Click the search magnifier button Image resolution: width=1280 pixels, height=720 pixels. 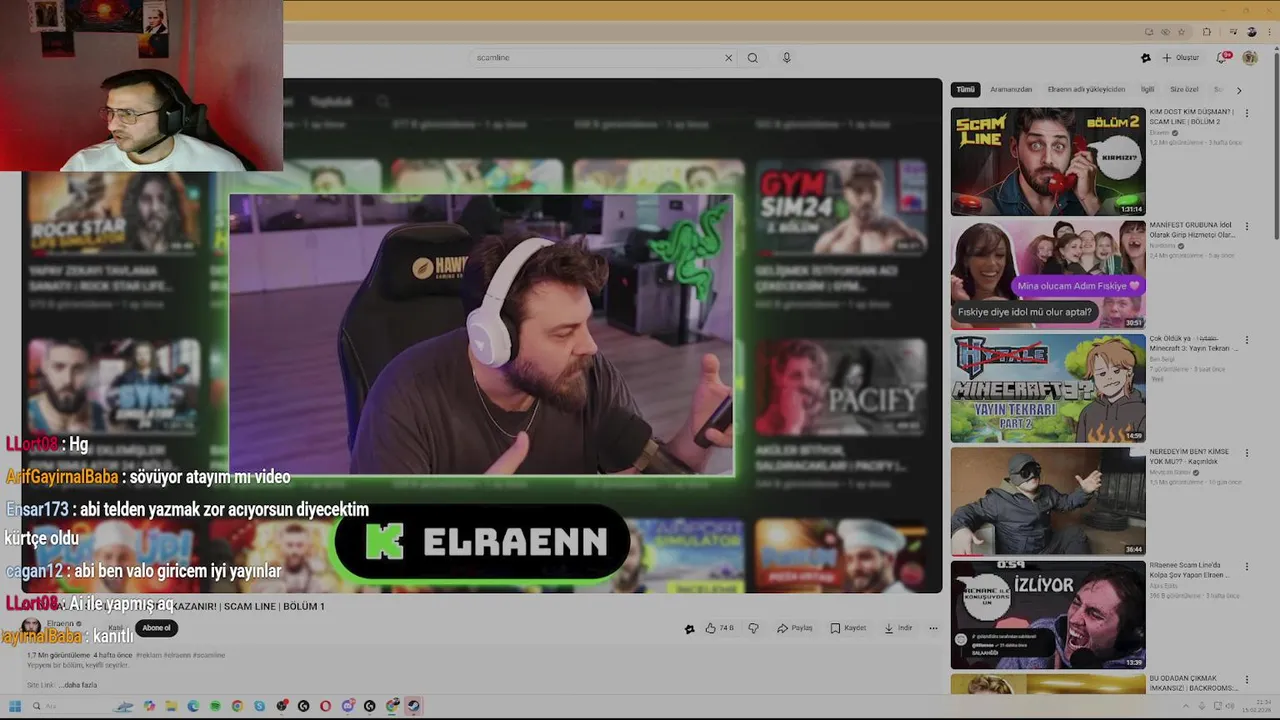click(753, 58)
